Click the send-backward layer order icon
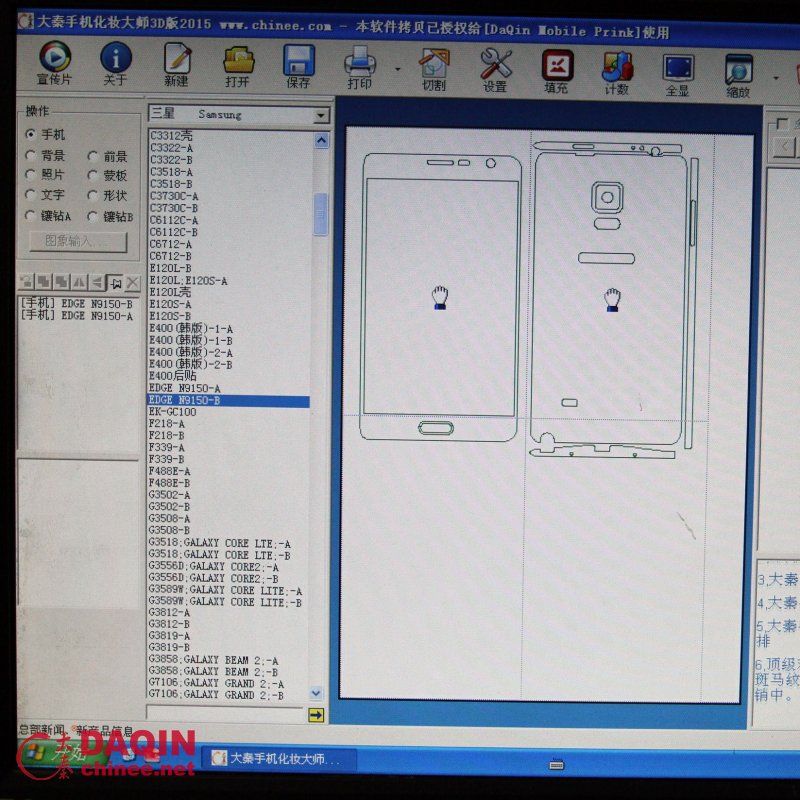800x800 pixels. tap(62, 281)
